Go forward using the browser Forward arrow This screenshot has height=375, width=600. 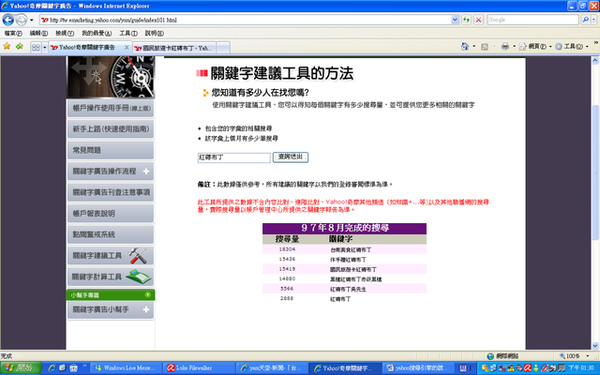(21, 20)
